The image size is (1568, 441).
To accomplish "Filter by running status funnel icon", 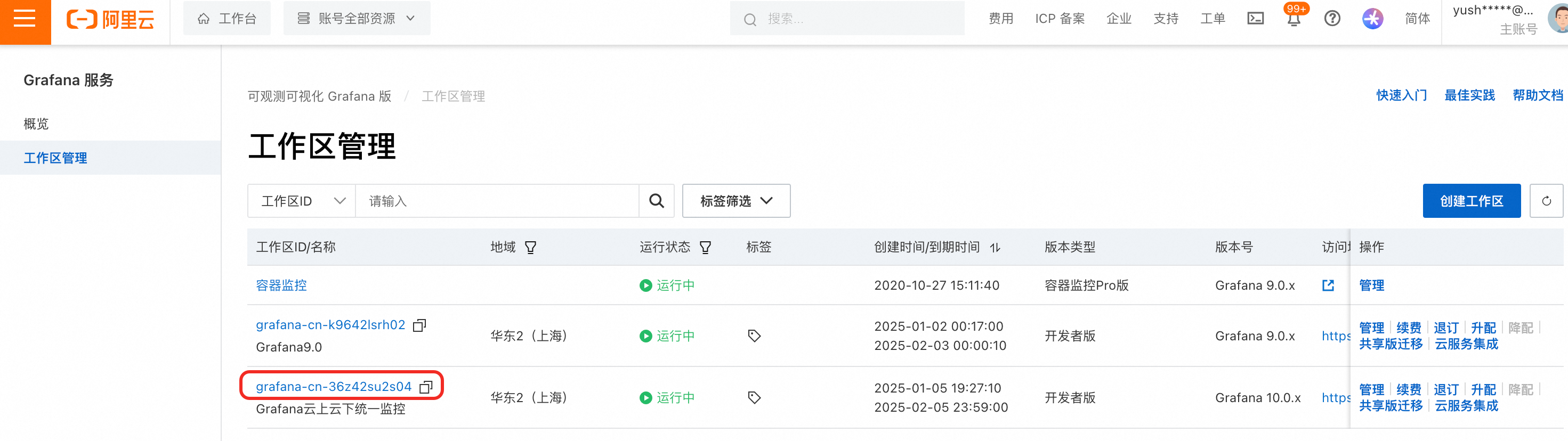I will 706,248.
